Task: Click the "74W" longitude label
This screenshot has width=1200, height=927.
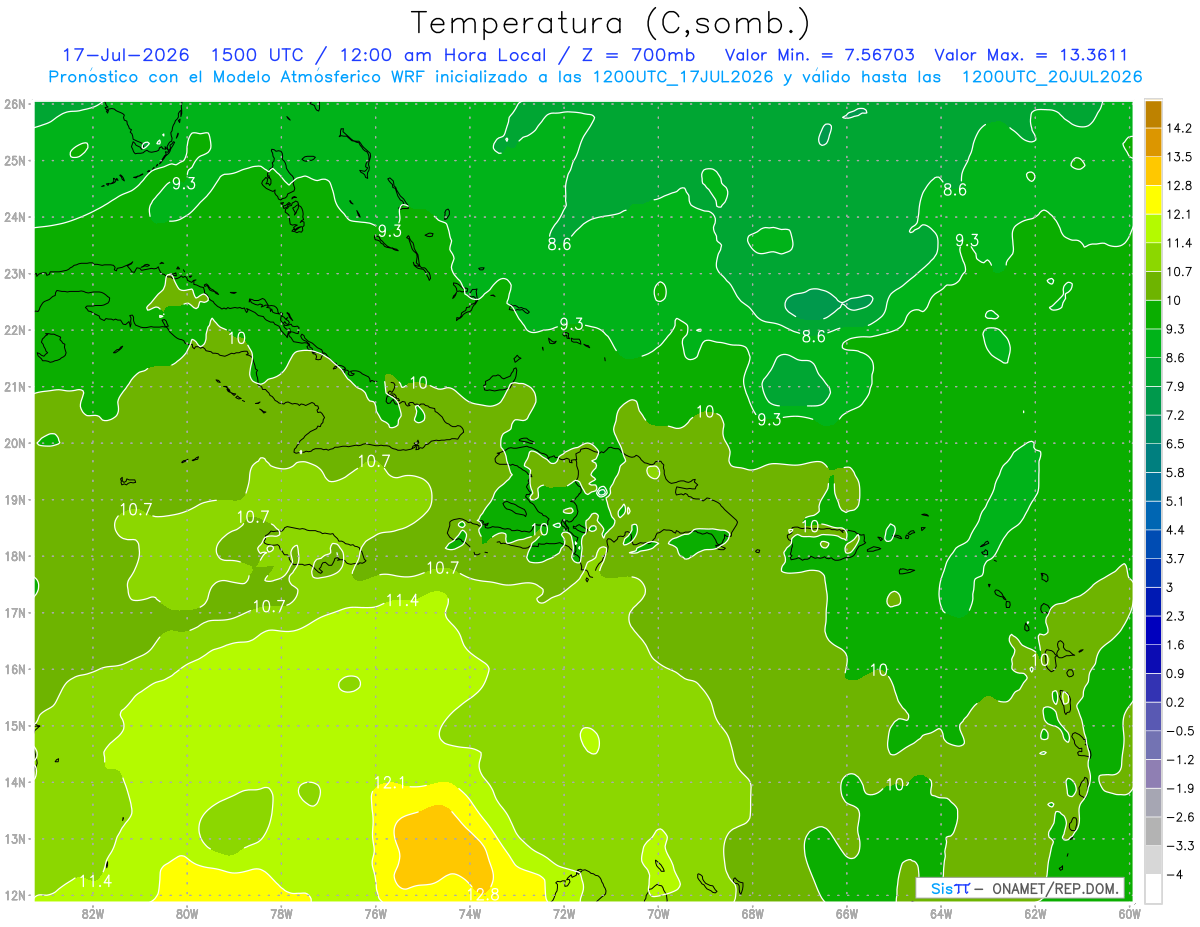Action: click(470, 913)
